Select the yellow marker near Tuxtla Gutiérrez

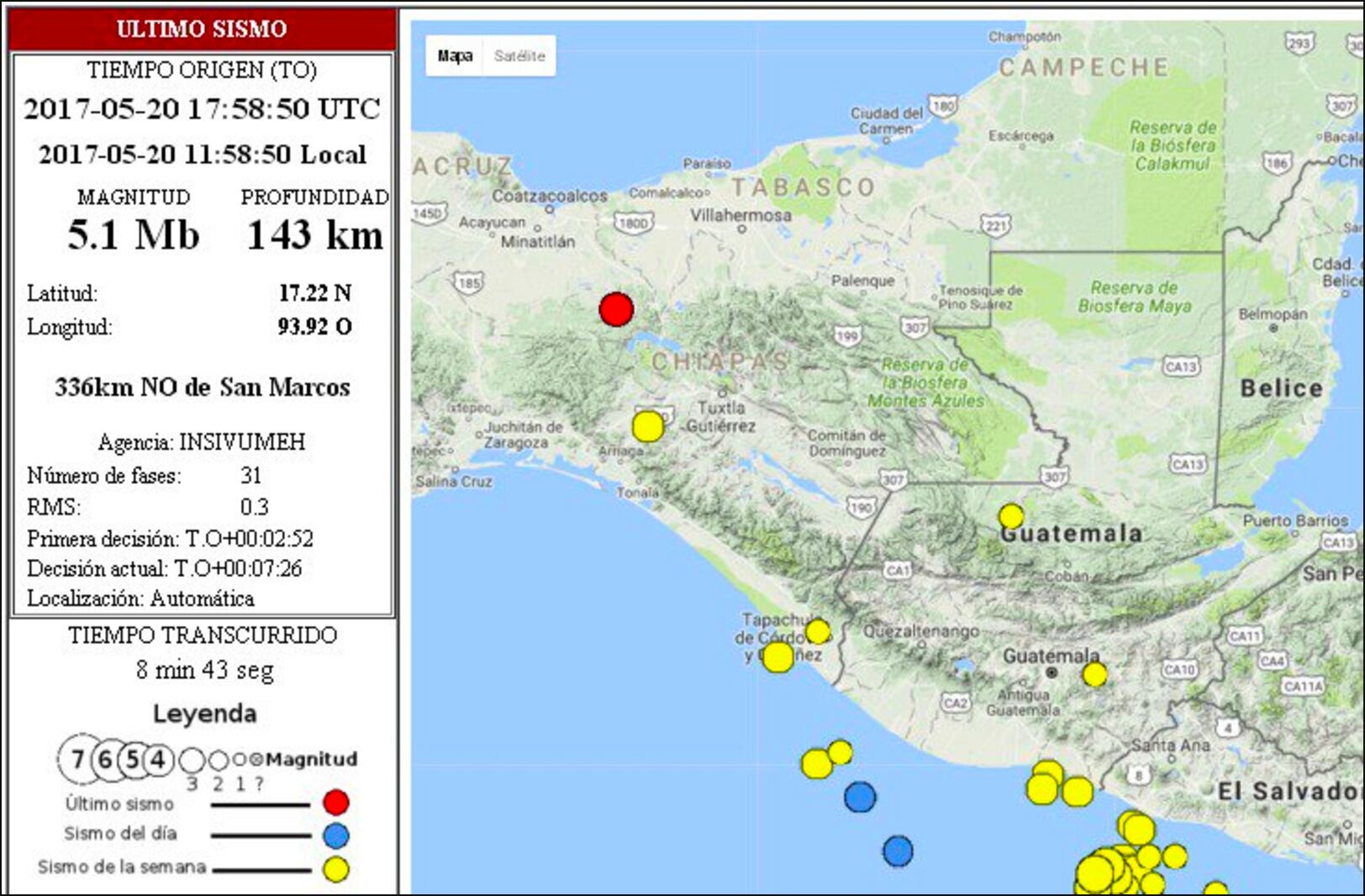(647, 426)
